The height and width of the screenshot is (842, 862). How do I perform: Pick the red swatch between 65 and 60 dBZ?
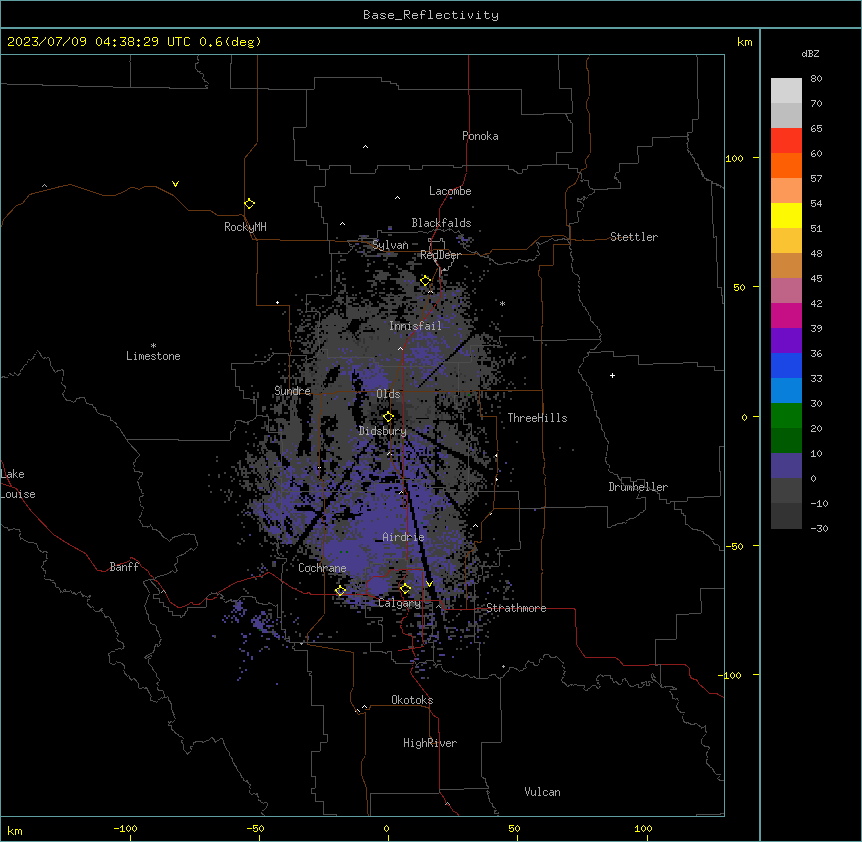(x=786, y=140)
